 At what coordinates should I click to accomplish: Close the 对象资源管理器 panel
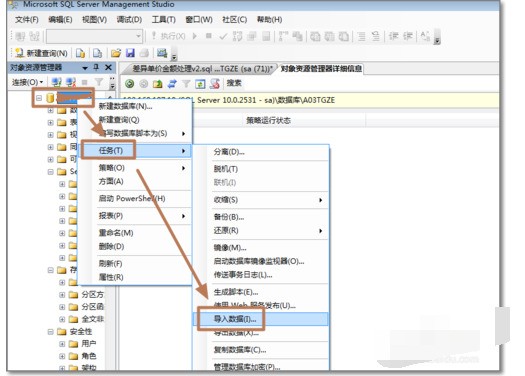(x=108, y=68)
